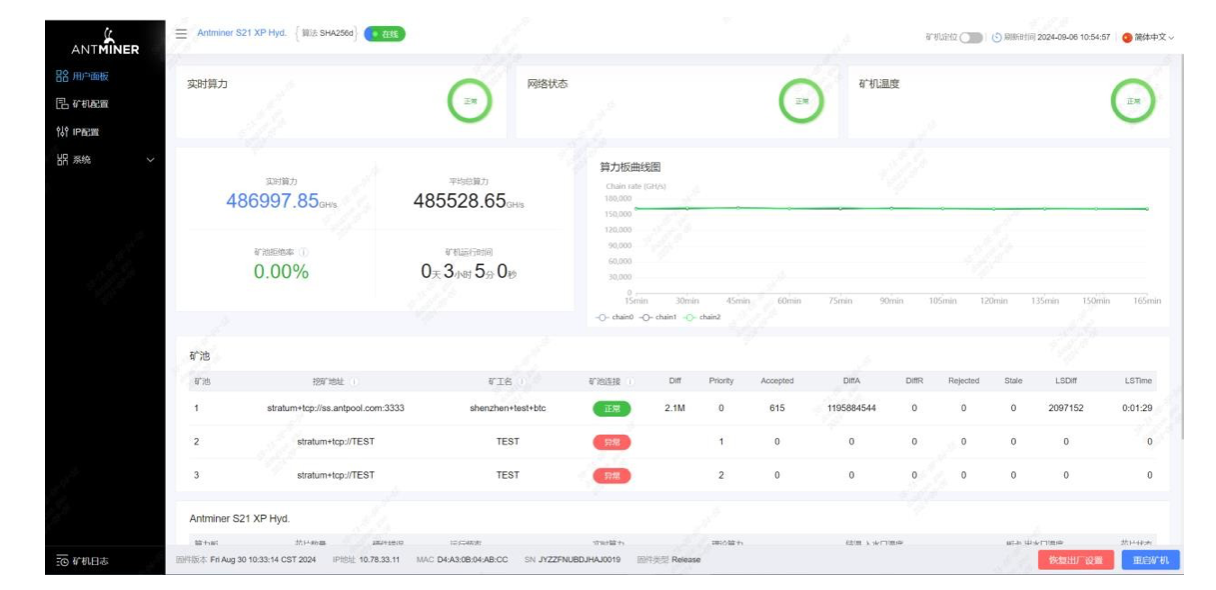Click the 矿池连接 column info icon
Screen dimensions: 1216x590
(x=632, y=381)
